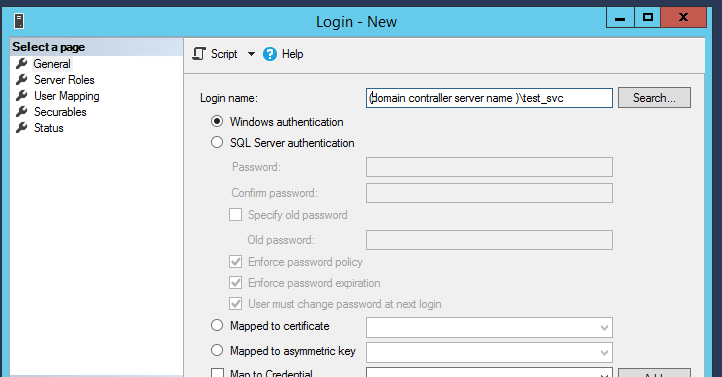Select Mapped to certificate radio button
The width and height of the screenshot is (722, 377).
tap(217, 325)
